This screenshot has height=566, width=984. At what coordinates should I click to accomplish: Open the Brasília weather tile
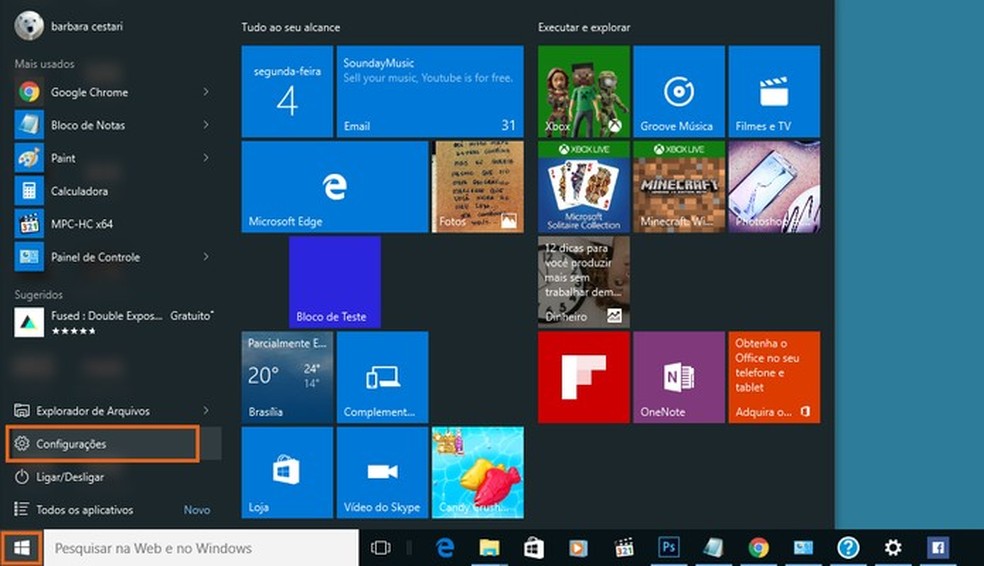coord(287,377)
